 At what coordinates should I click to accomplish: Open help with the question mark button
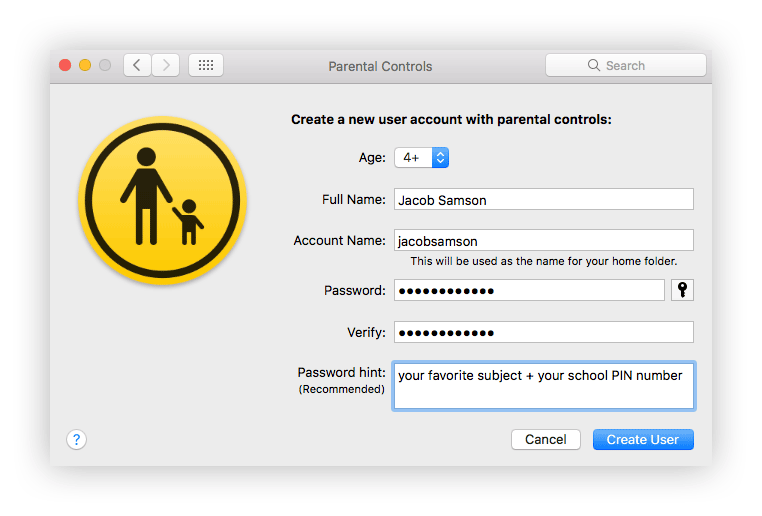pyautogui.click(x=76, y=439)
